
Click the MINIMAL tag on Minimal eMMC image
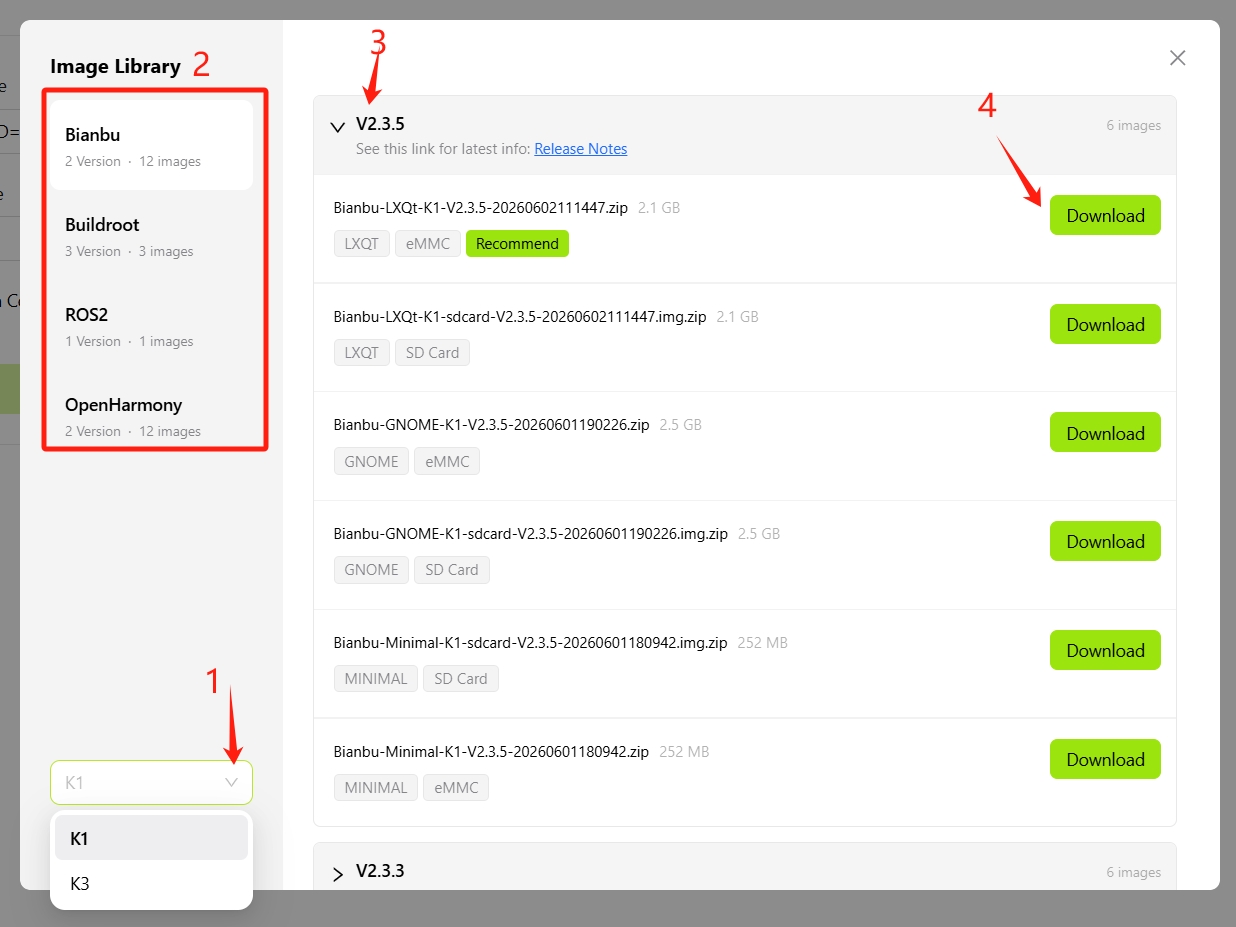376,787
